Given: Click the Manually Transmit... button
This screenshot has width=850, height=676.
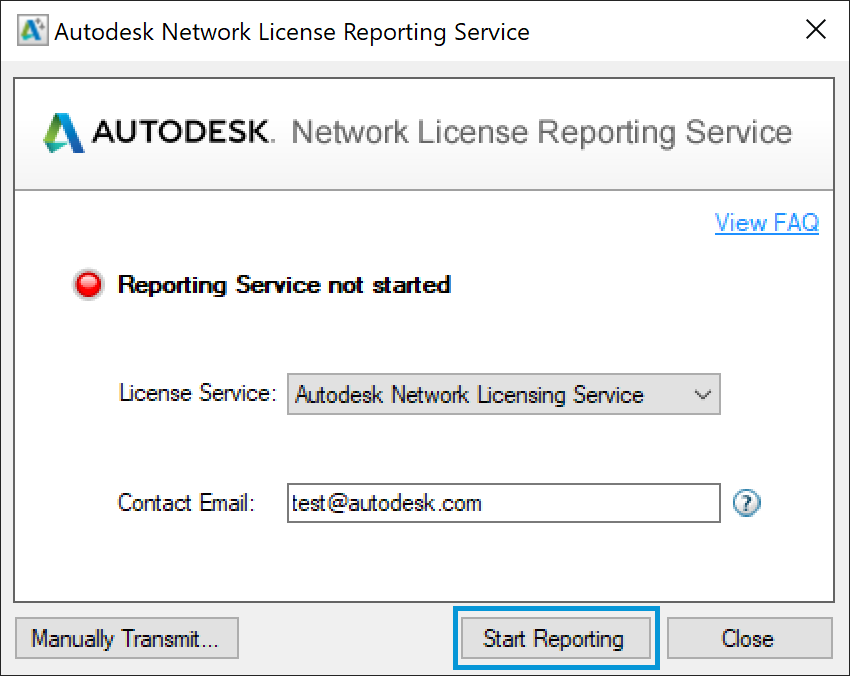Looking at the screenshot, I should point(126,638).
